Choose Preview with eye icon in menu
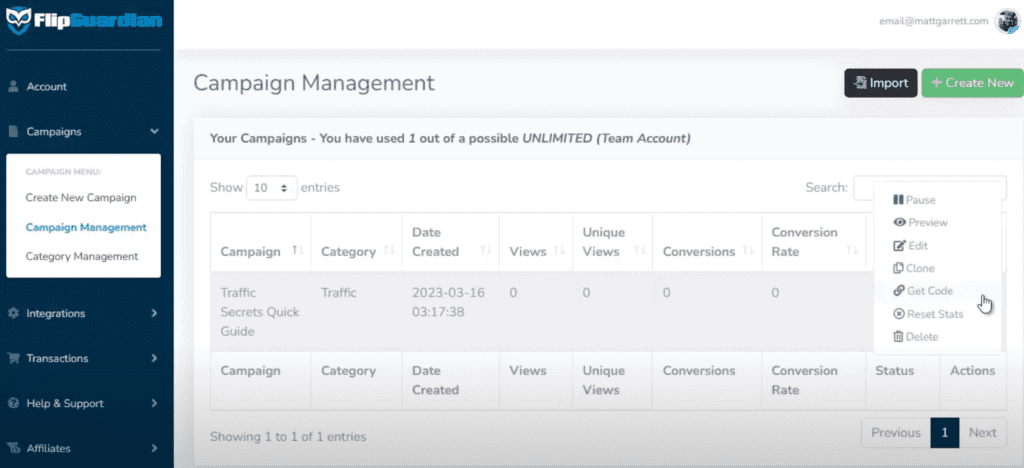1024x468 pixels. point(920,222)
